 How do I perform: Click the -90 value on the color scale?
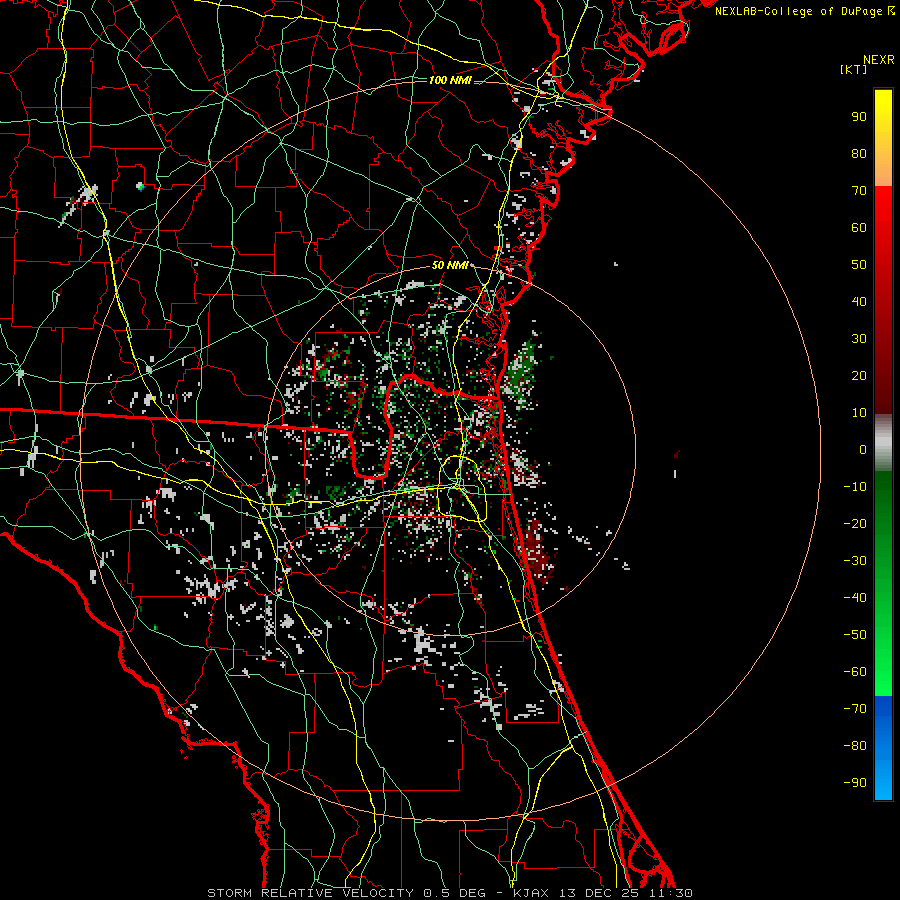pyautogui.click(x=855, y=783)
